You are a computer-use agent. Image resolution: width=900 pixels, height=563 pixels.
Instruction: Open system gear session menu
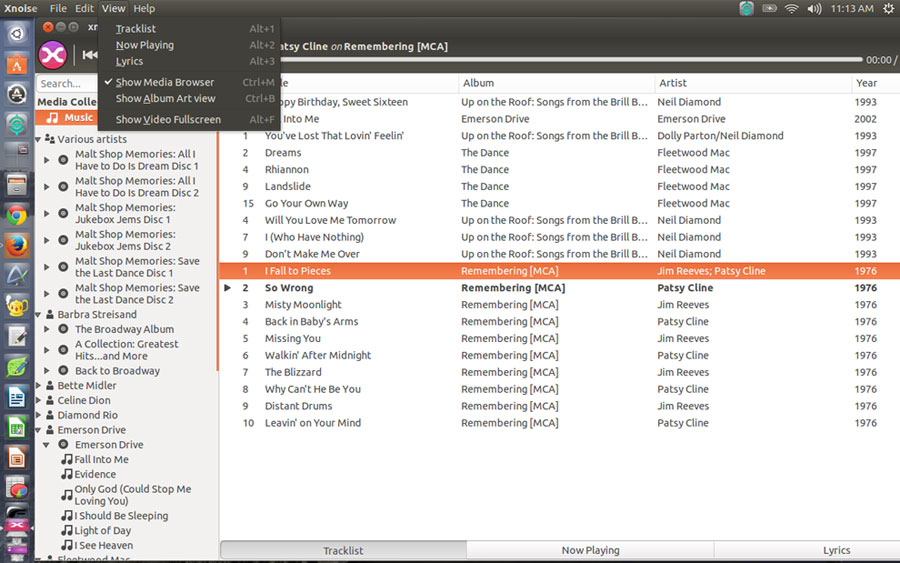coord(889,9)
